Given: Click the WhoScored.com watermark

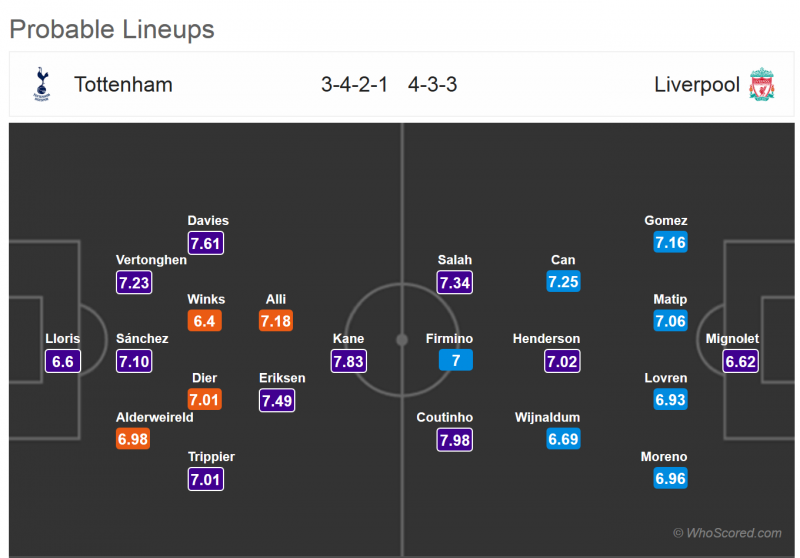Looking at the screenshot, I should (727, 533).
